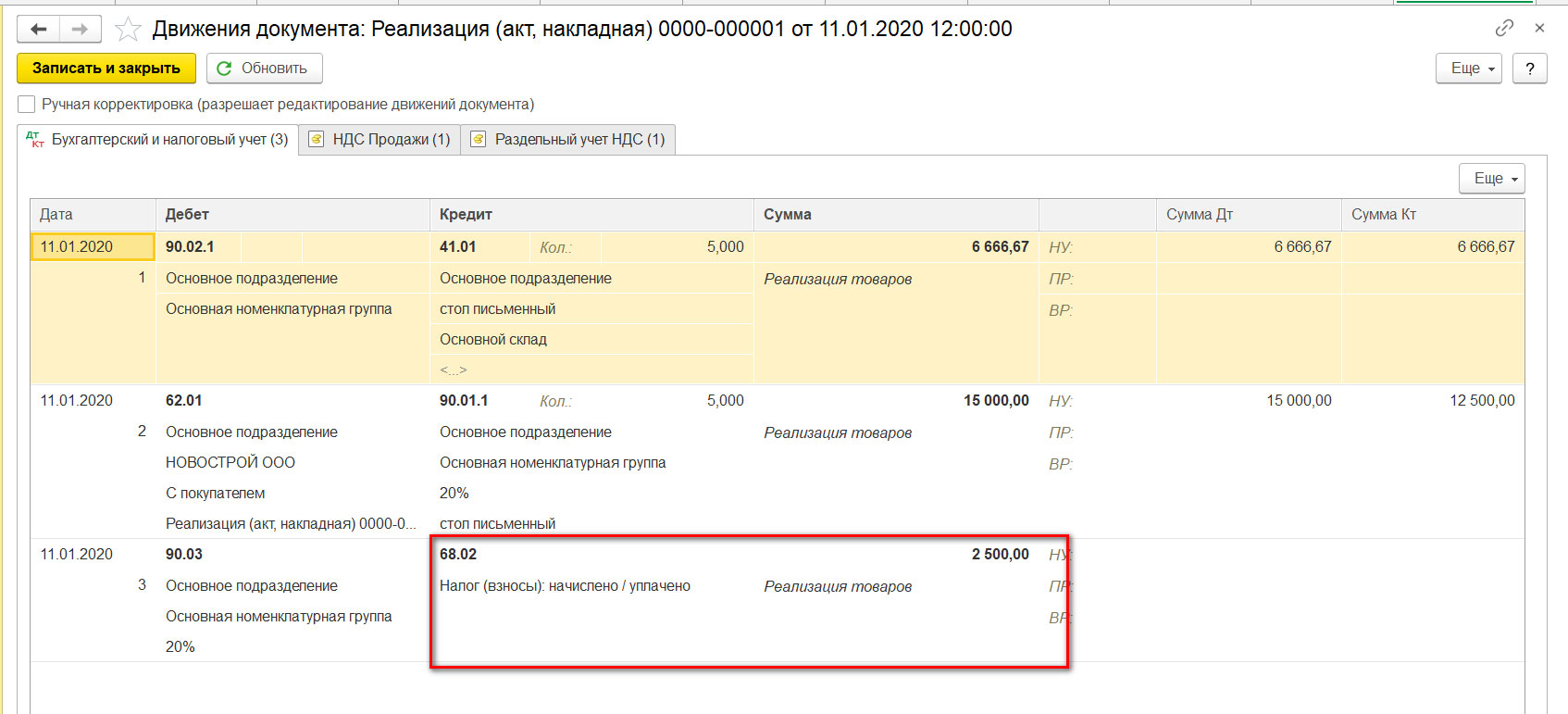1568x714 pixels.
Task: Select Бухгалтерский и налоговый учет tab
Action: pyautogui.click(x=158, y=140)
